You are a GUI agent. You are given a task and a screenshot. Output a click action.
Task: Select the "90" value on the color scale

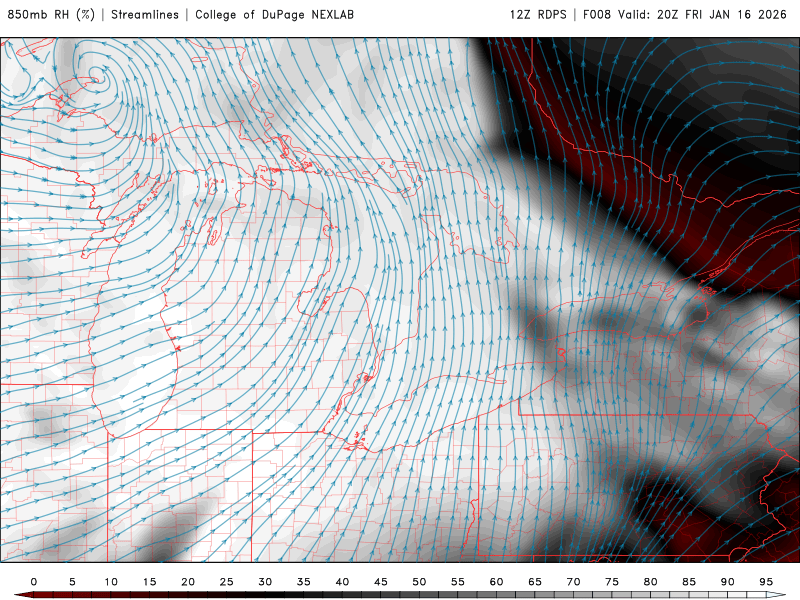(x=727, y=582)
